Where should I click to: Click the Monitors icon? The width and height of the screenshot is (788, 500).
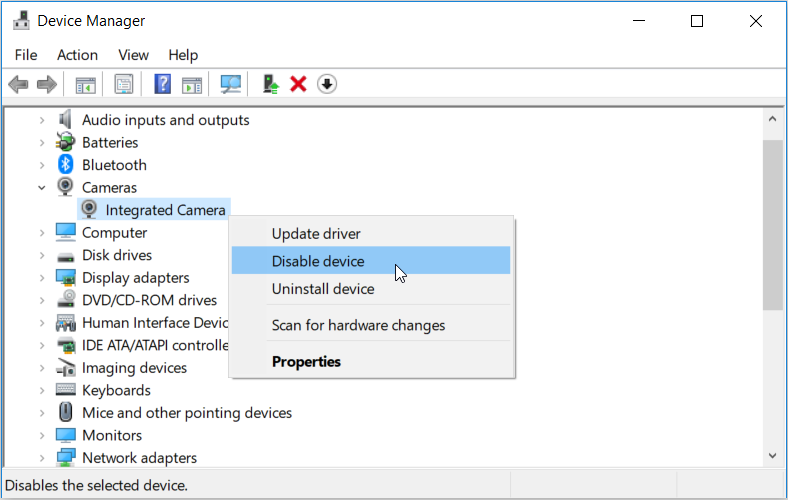point(65,435)
